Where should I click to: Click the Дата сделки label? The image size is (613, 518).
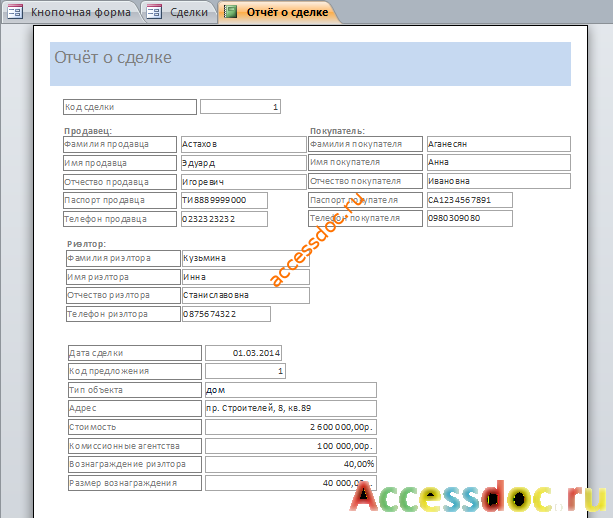[135, 353]
